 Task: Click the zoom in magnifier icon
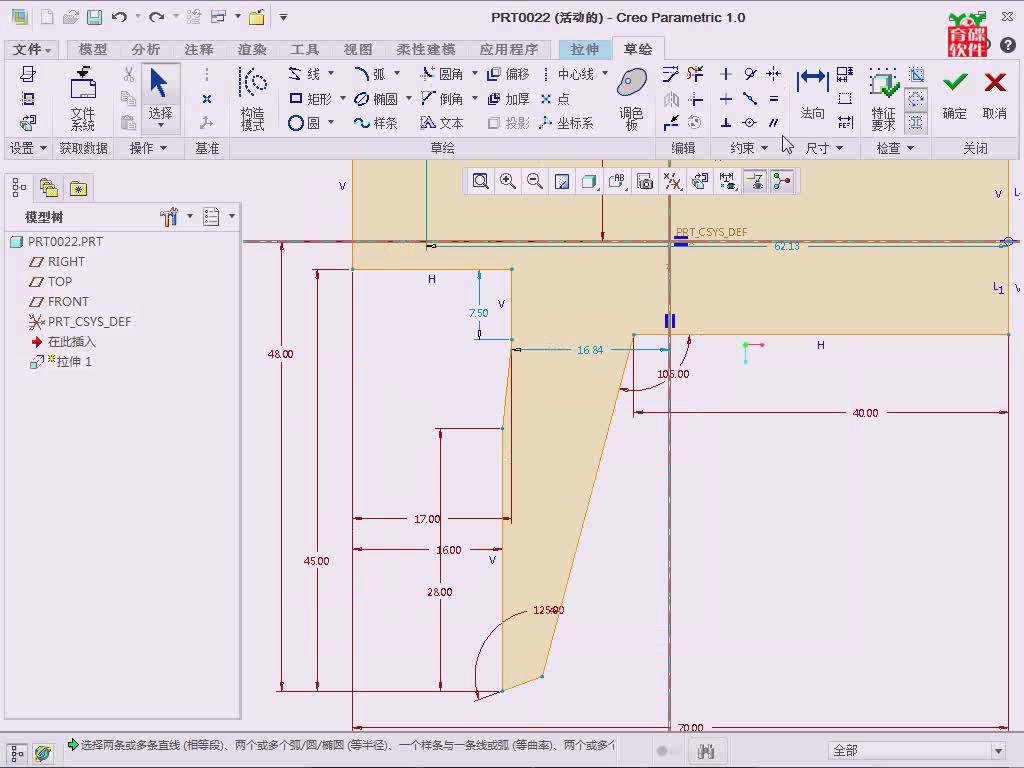(x=507, y=181)
